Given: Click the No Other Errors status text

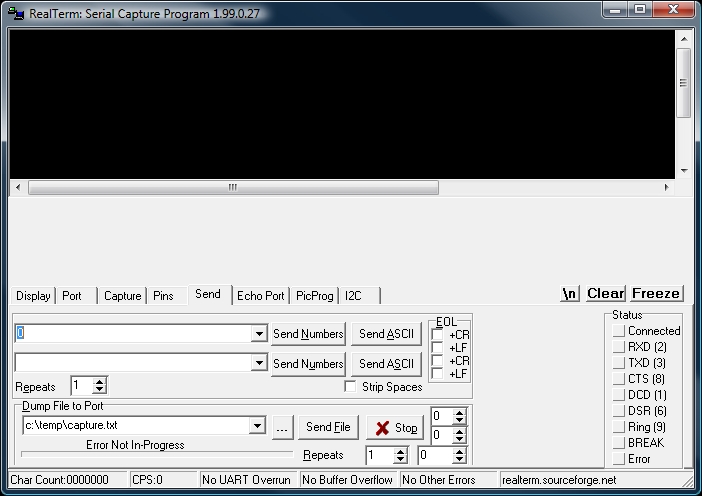Looking at the screenshot, I should [439, 480].
